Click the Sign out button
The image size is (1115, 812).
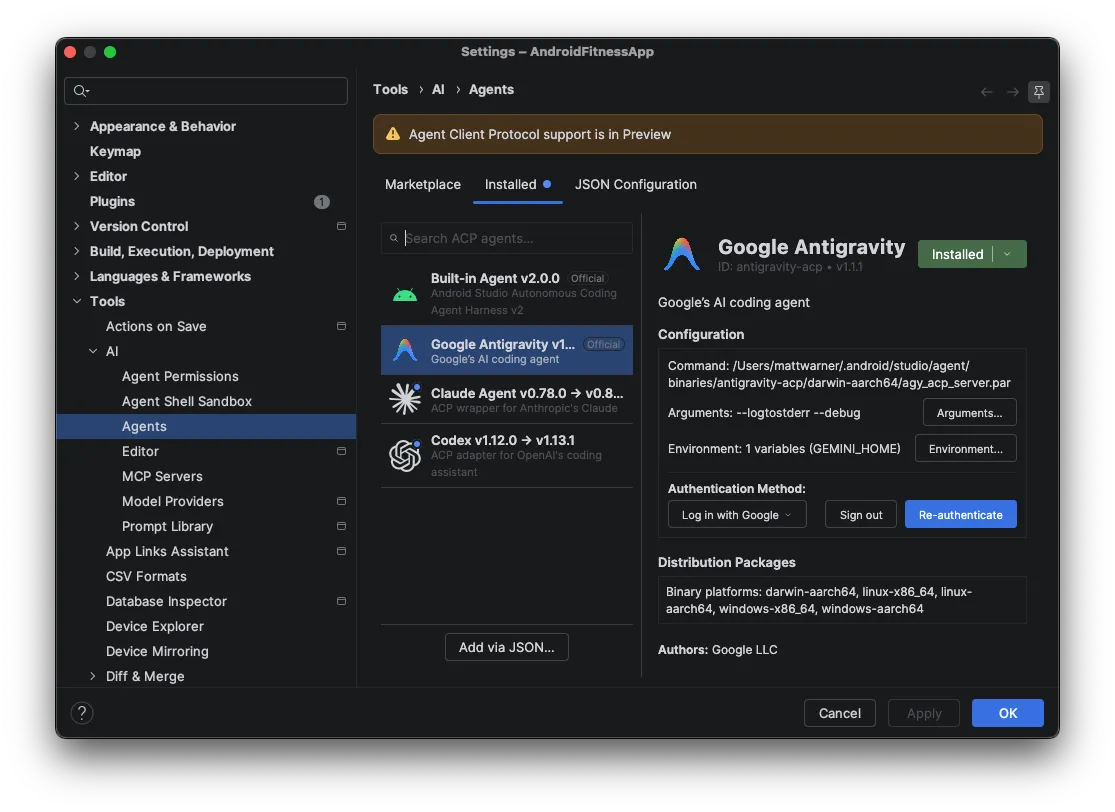coord(860,515)
